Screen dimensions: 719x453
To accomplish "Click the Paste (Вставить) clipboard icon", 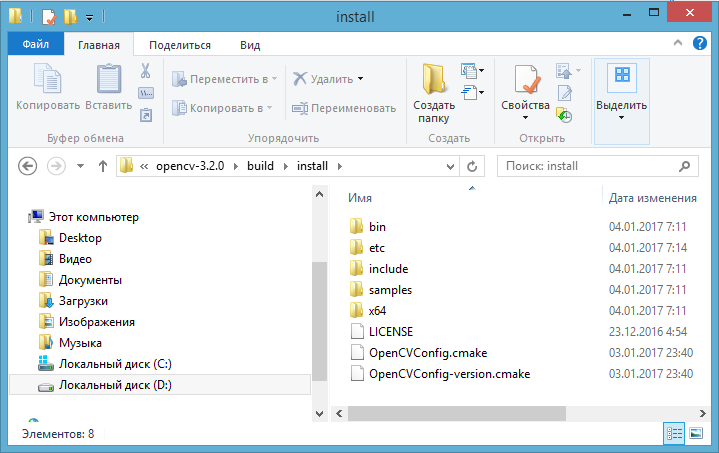I will click(109, 79).
